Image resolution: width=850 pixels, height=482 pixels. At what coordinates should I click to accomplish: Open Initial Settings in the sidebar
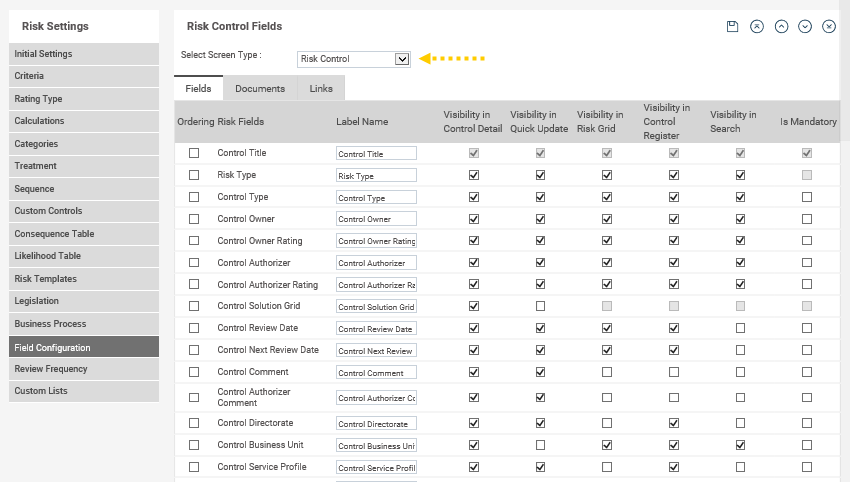(x=84, y=54)
